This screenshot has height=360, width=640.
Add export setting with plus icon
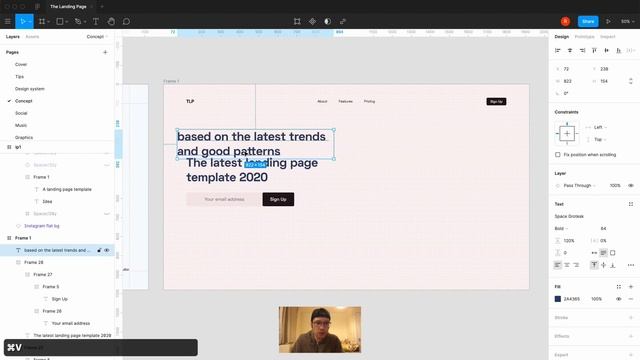631,355
